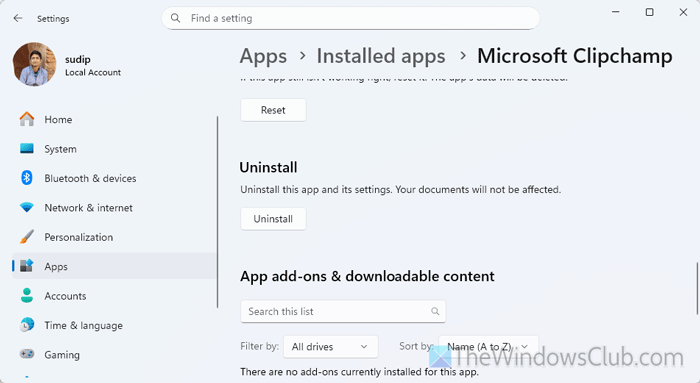Click the Apps icon in sidebar
The width and height of the screenshot is (700, 383).
pyautogui.click(x=27, y=266)
